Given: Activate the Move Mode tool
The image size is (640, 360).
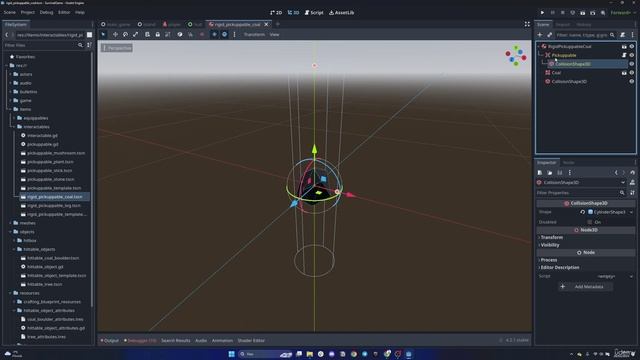Looking at the screenshot, I should point(115,35).
